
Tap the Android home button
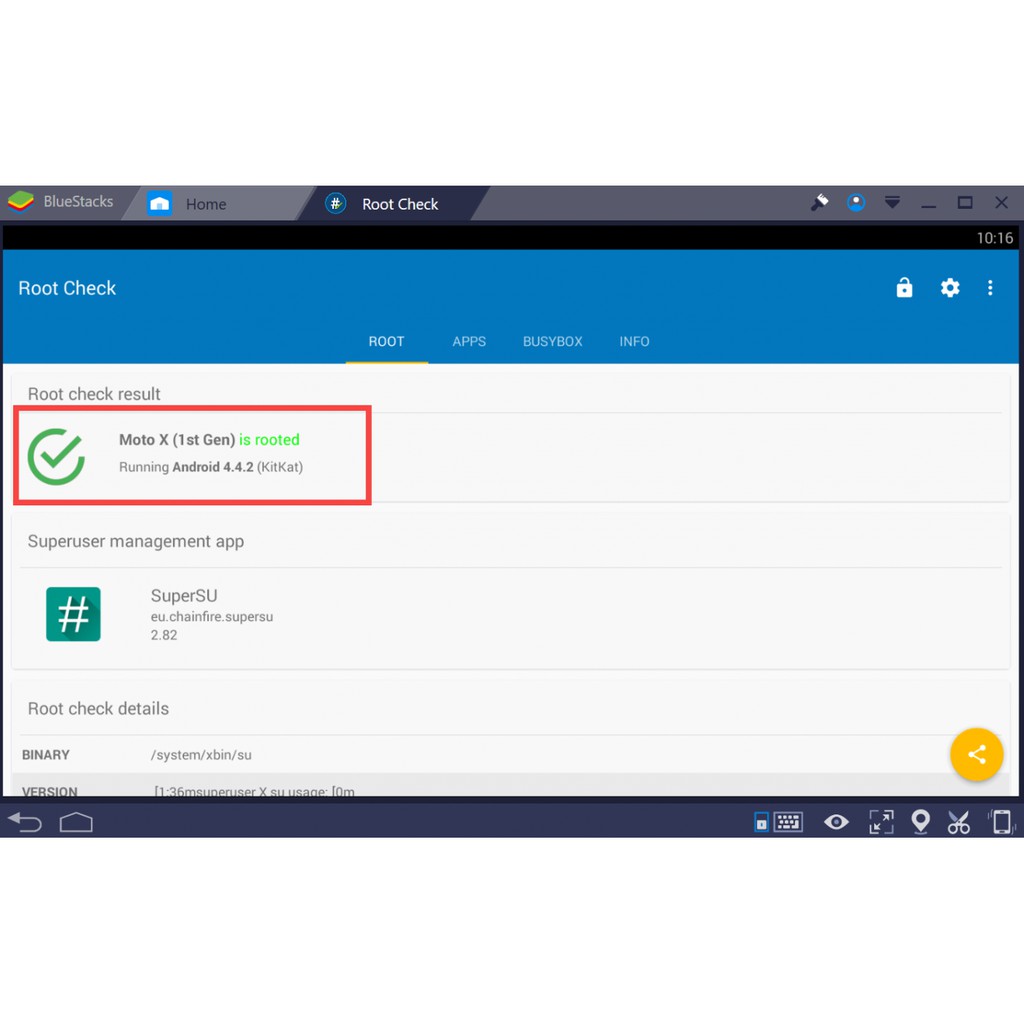pos(76,822)
